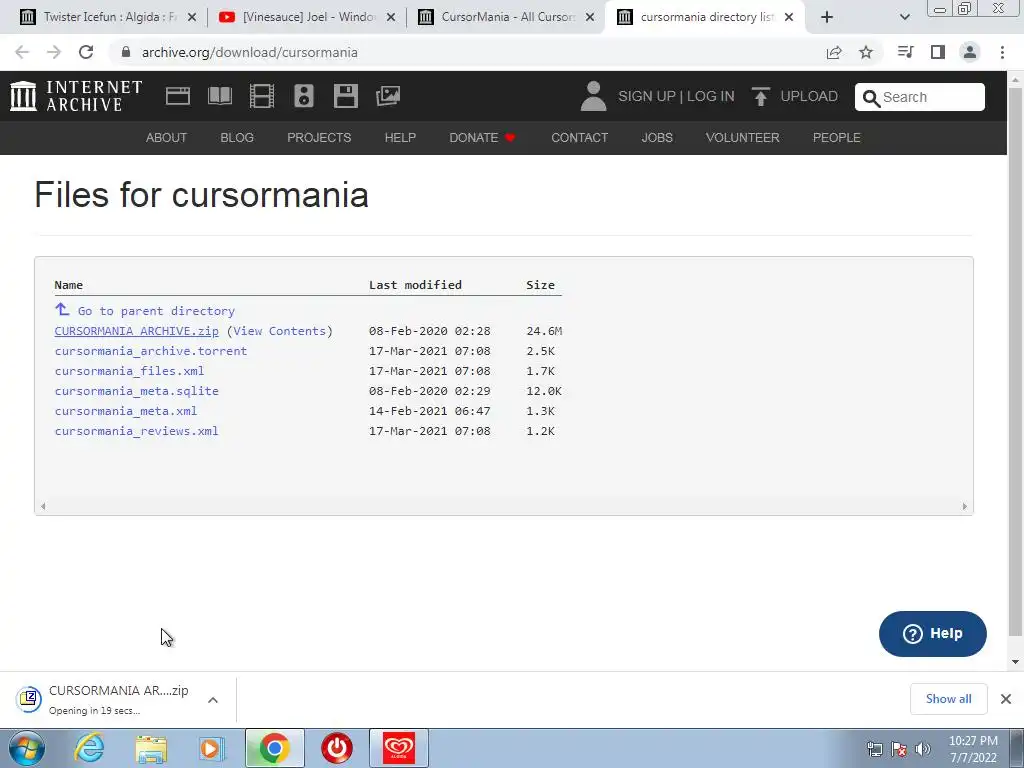
Task: Toggle the browser side panel icon
Action: [x=938, y=52]
